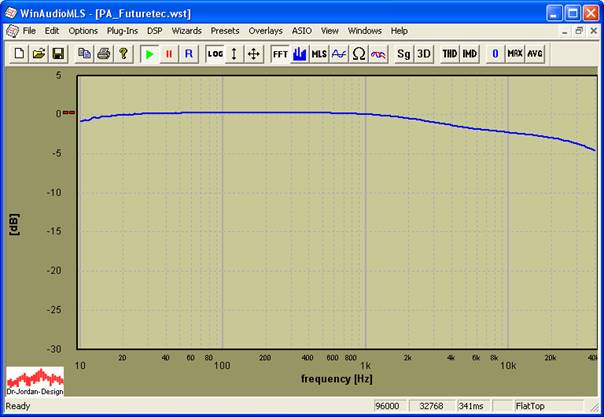Viewport: 604px width, 417px height.
Task: Open the View menu
Action: click(330, 31)
